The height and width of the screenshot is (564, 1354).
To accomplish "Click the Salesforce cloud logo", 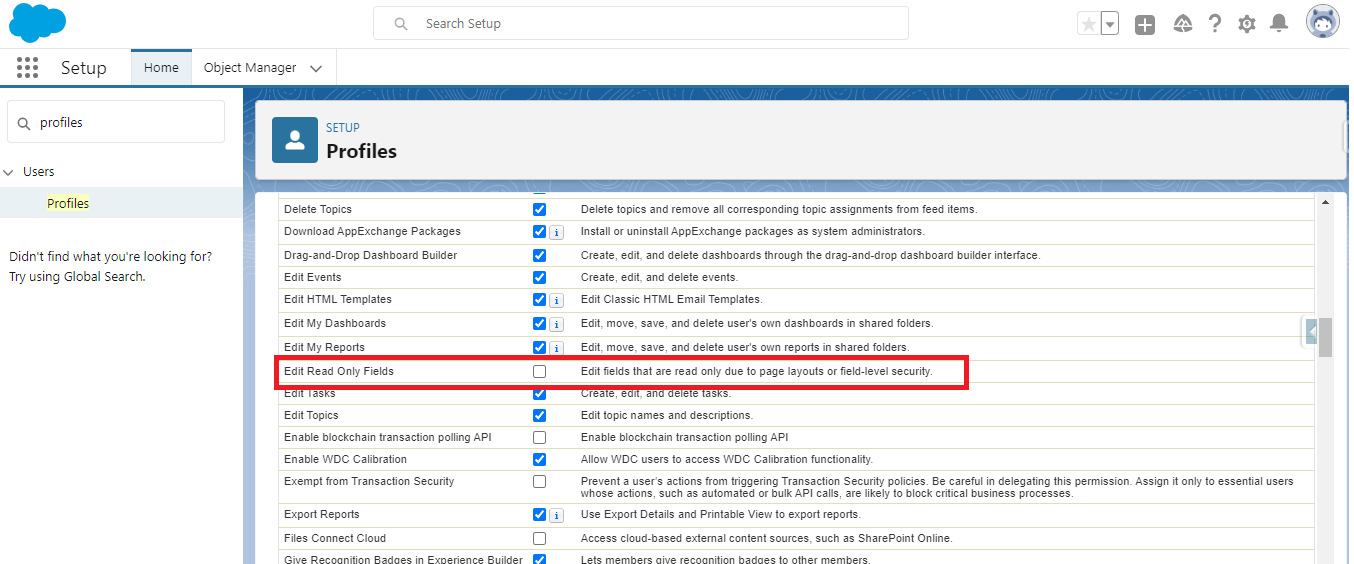I will coord(37,22).
